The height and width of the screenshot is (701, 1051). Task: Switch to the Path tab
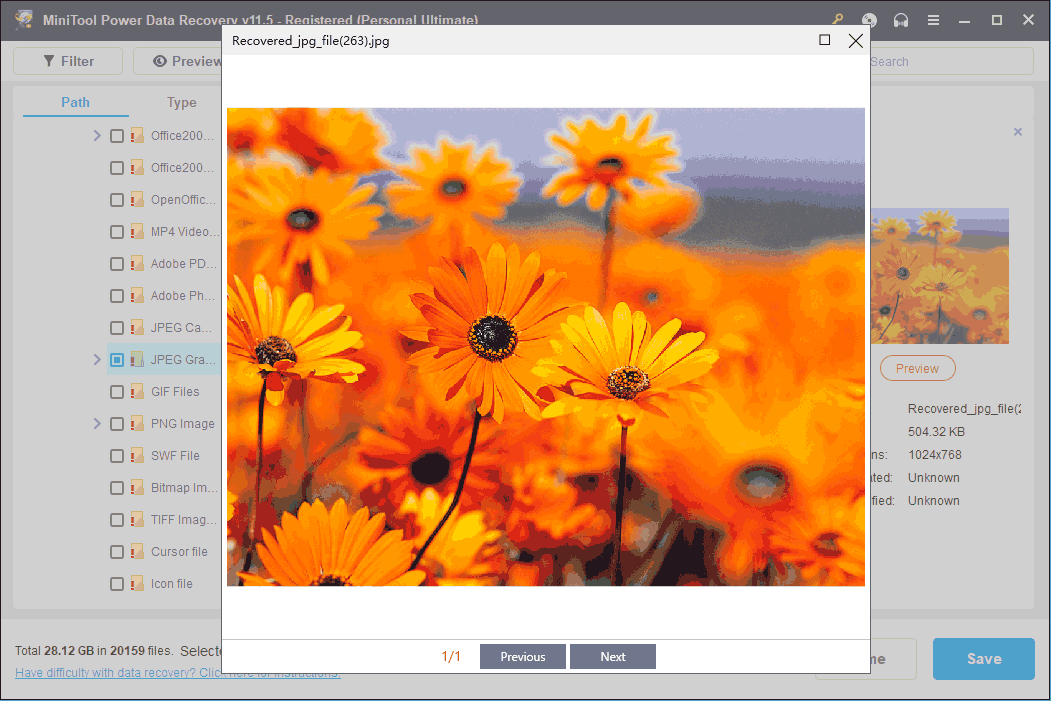click(75, 102)
